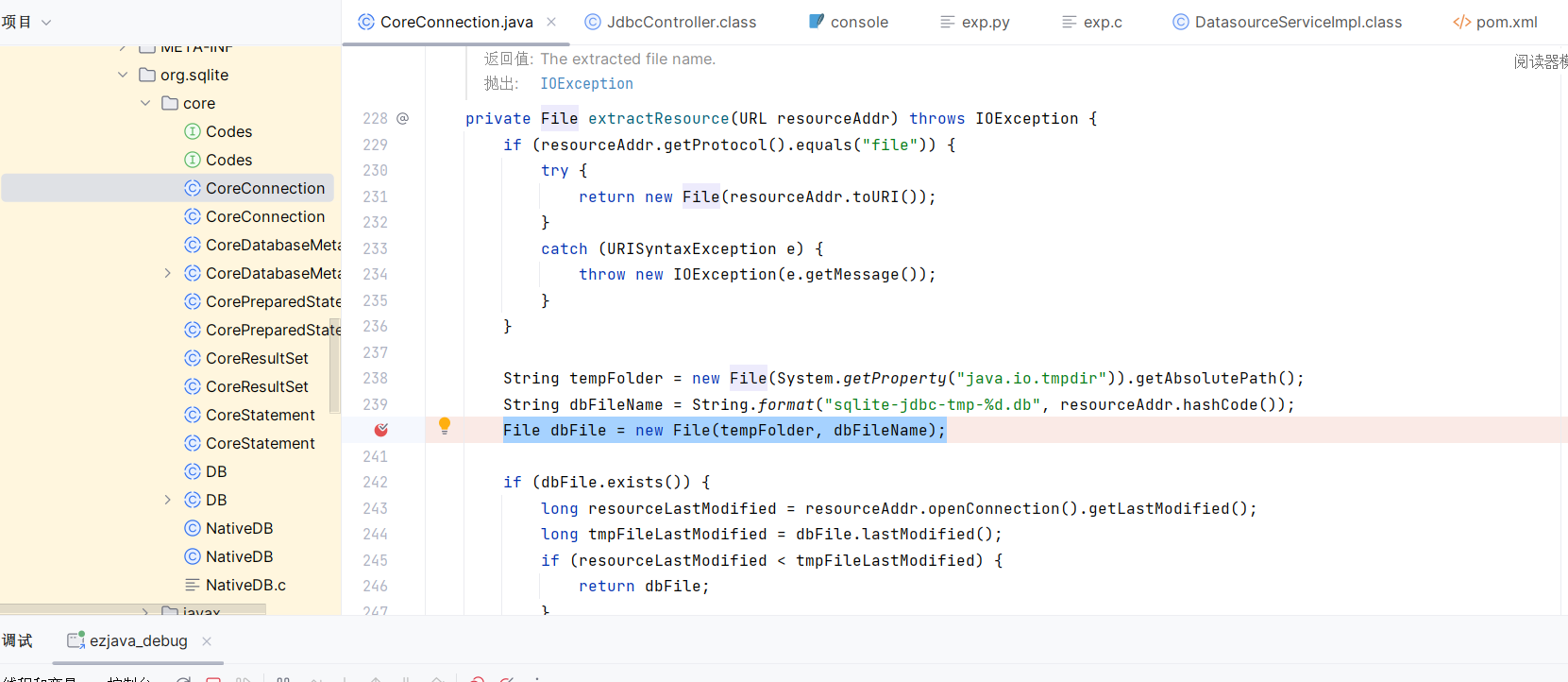Click the NativeDB.c file type icon
Viewport: 1568px width, 682px height.
(x=193, y=585)
